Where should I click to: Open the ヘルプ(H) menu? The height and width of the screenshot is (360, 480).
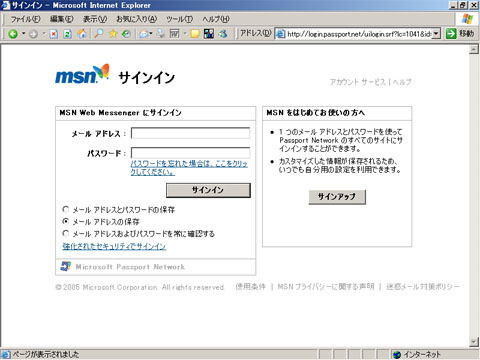(216, 19)
